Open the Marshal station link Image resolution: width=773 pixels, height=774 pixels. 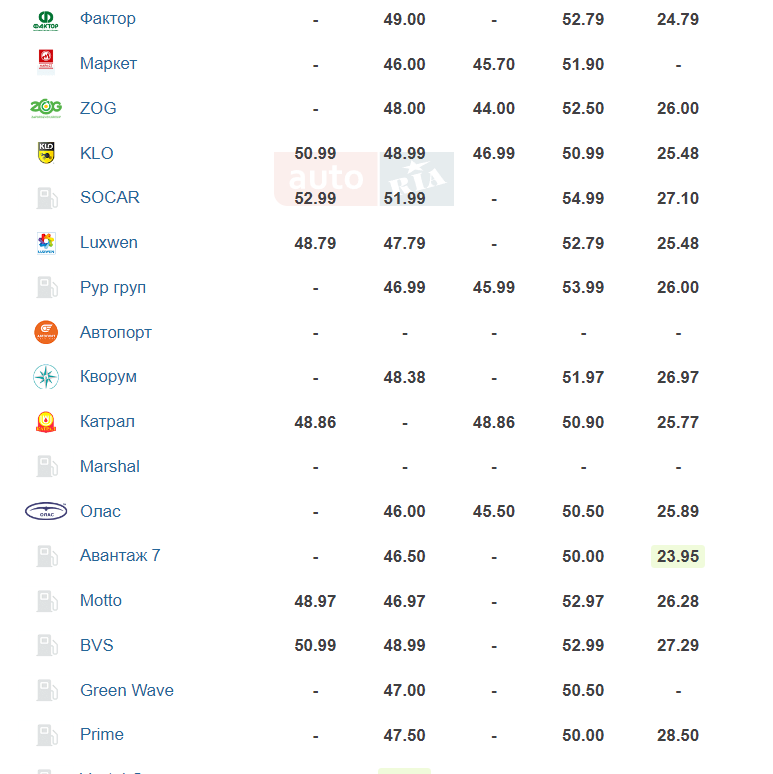pos(110,466)
